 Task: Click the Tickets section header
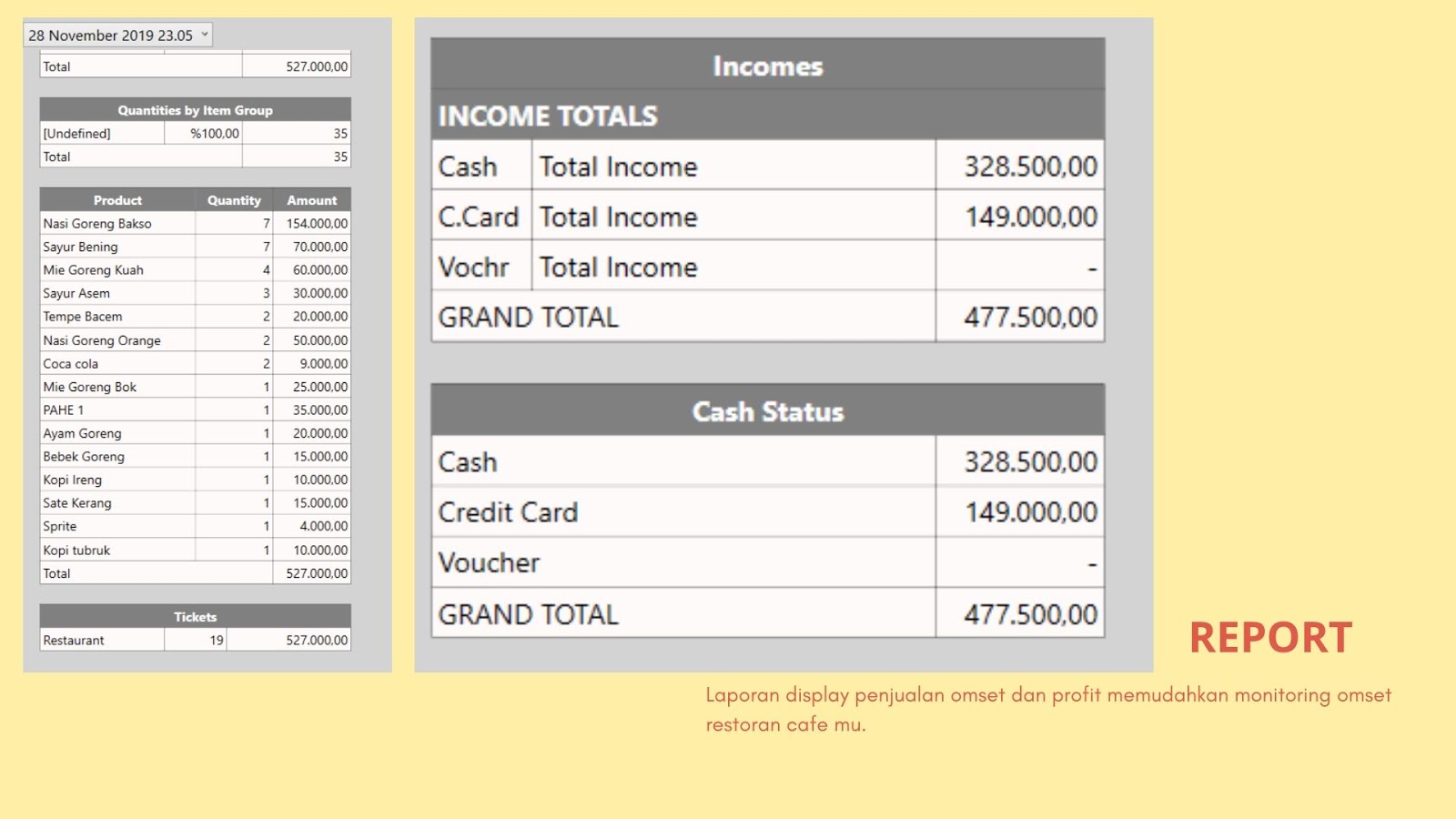click(x=195, y=617)
